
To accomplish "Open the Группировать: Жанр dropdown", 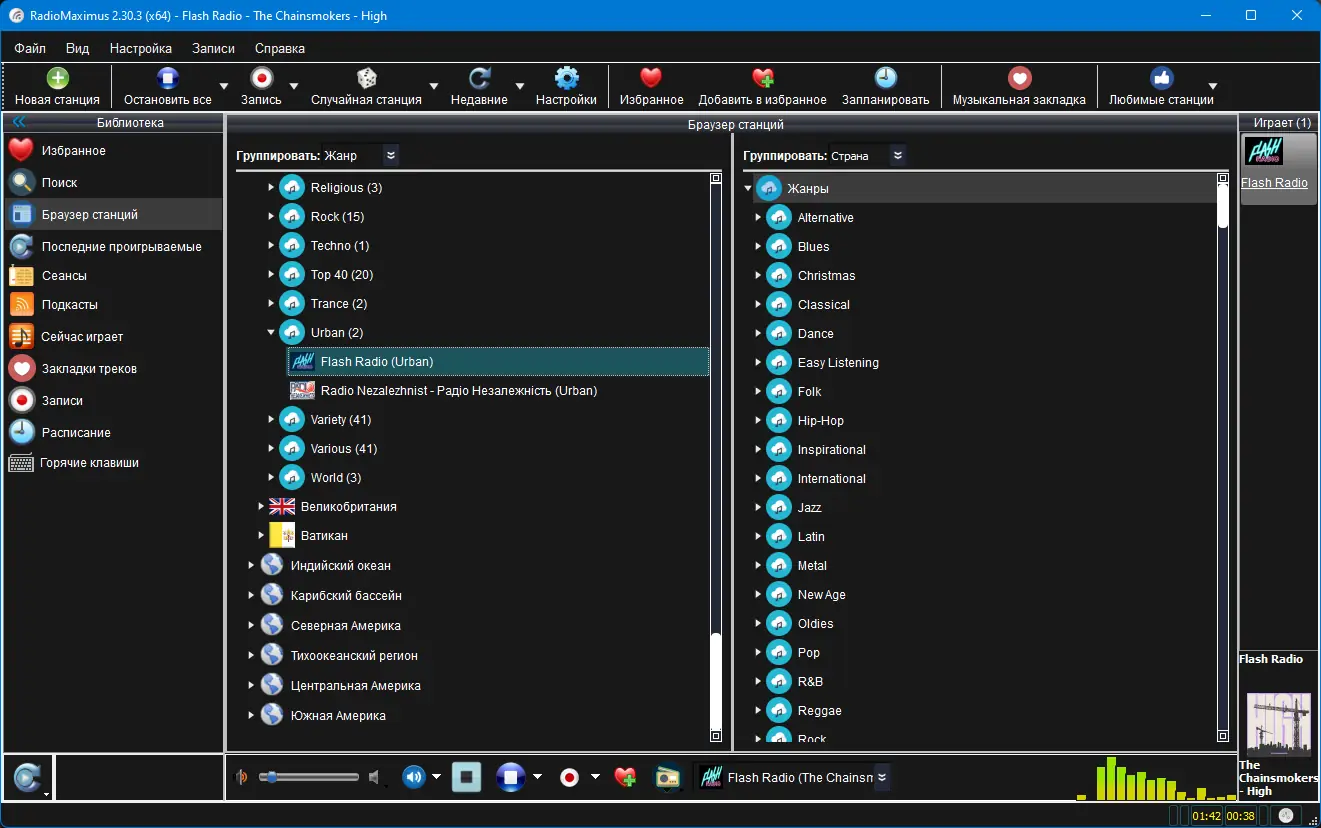I will pos(391,155).
